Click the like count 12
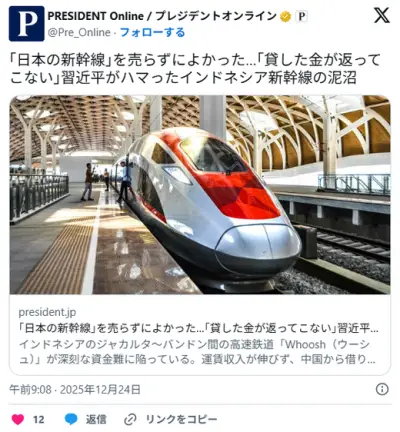 click(39, 419)
